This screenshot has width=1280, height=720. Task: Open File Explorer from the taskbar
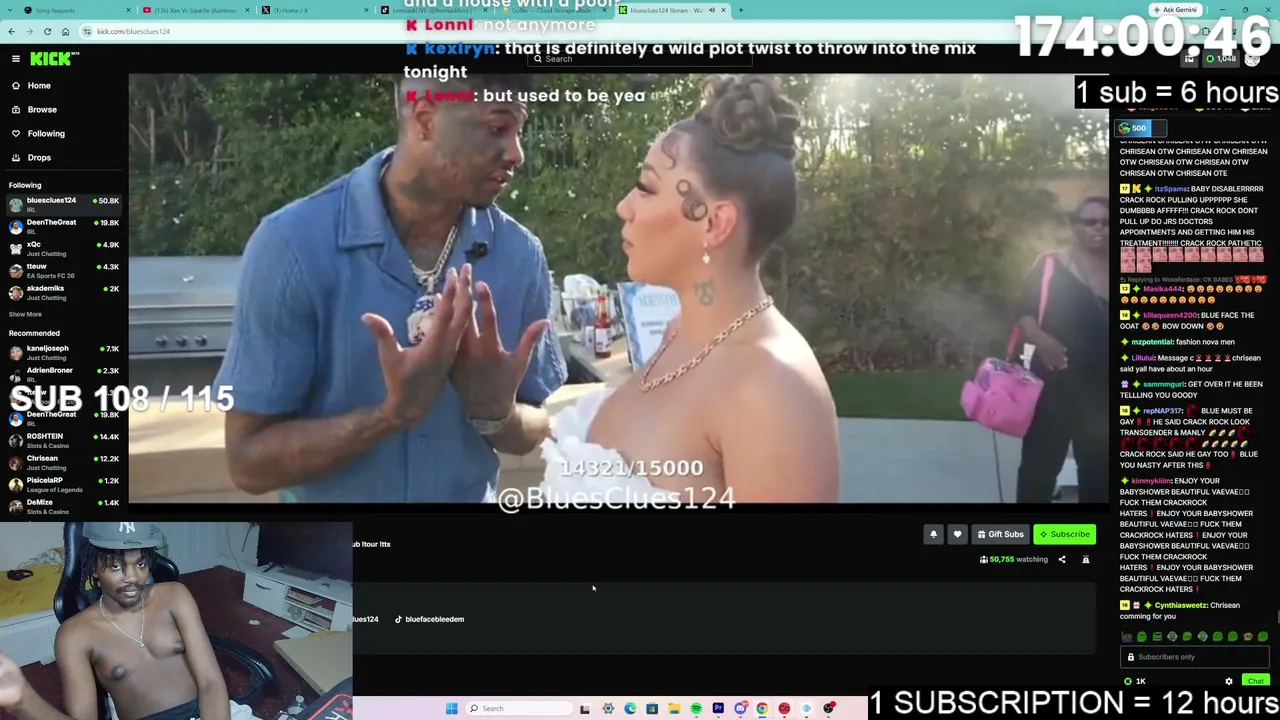[x=674, y=709]
